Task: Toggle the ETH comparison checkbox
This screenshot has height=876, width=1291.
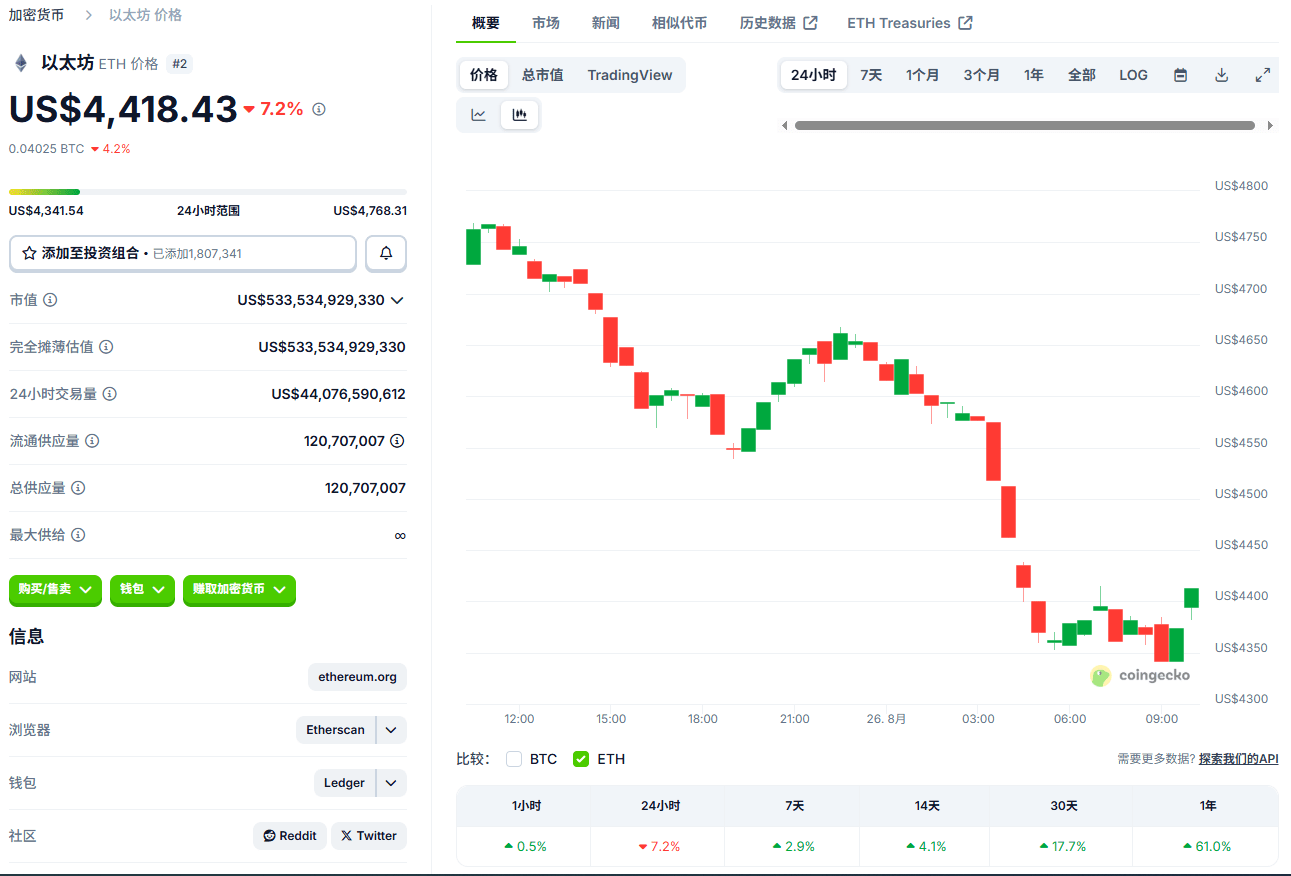Action: pyautogui.click(x=581, y=759)
